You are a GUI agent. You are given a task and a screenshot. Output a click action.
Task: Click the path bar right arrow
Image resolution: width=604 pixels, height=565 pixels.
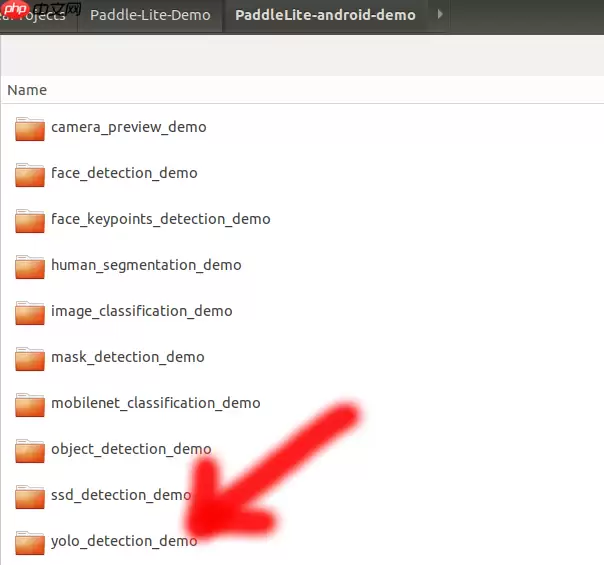[x=441, y=16]
